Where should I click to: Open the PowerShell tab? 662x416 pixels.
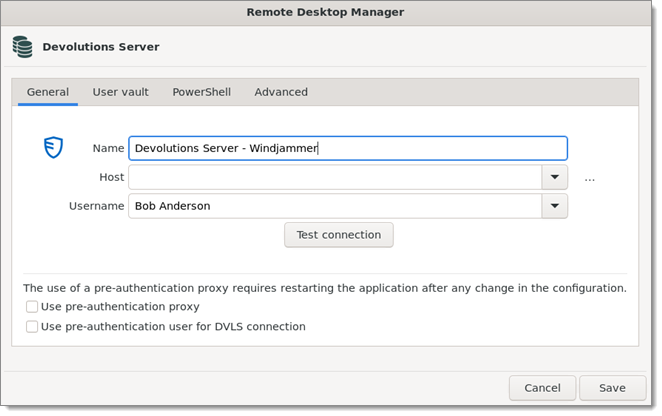[x=201, y=92]
